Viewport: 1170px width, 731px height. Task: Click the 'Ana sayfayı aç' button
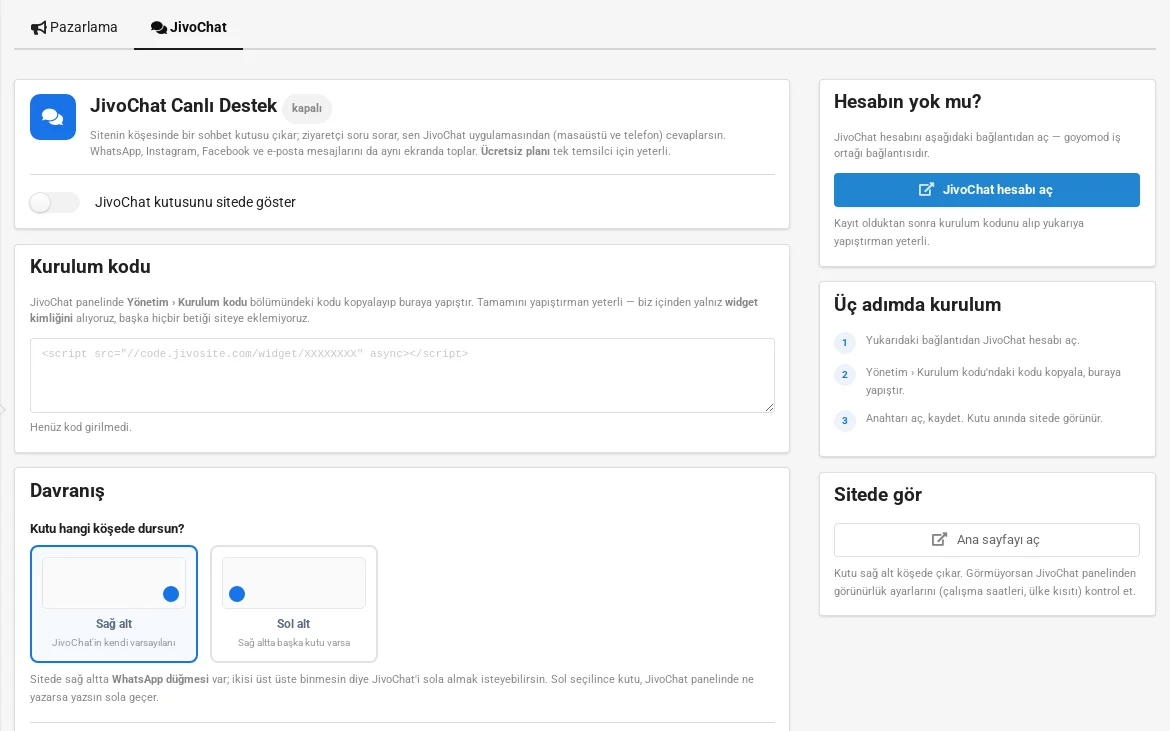[986, 539]
